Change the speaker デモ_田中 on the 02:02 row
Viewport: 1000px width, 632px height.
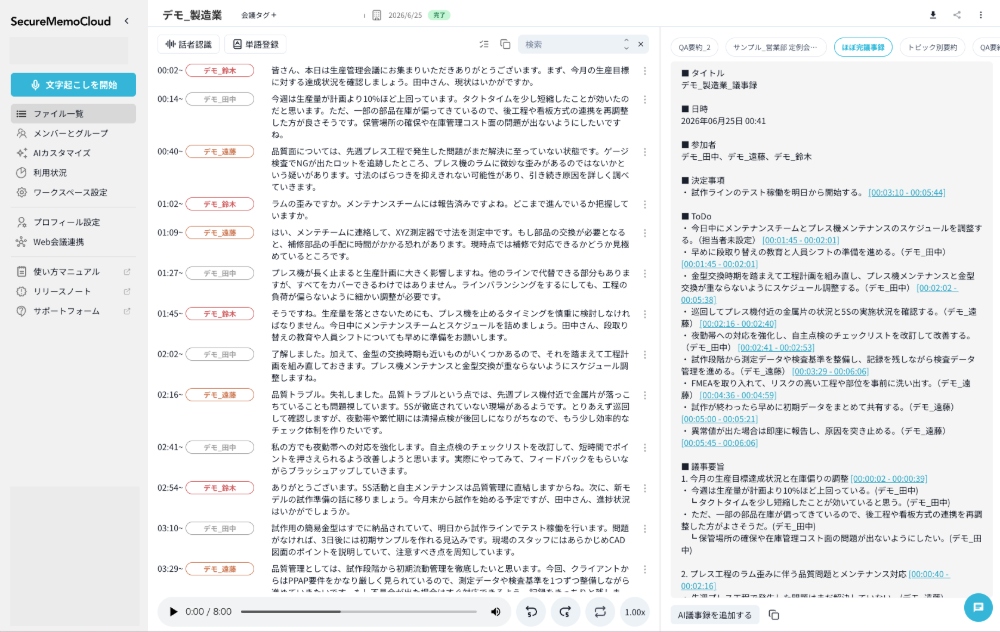pos(219,354)
